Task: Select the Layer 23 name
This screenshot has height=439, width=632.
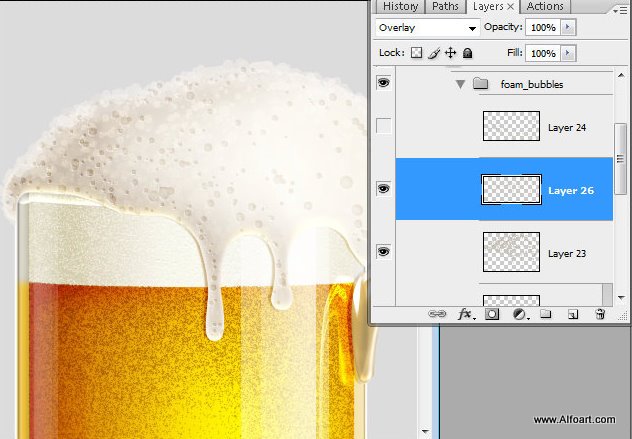Action: click(567, 254)
